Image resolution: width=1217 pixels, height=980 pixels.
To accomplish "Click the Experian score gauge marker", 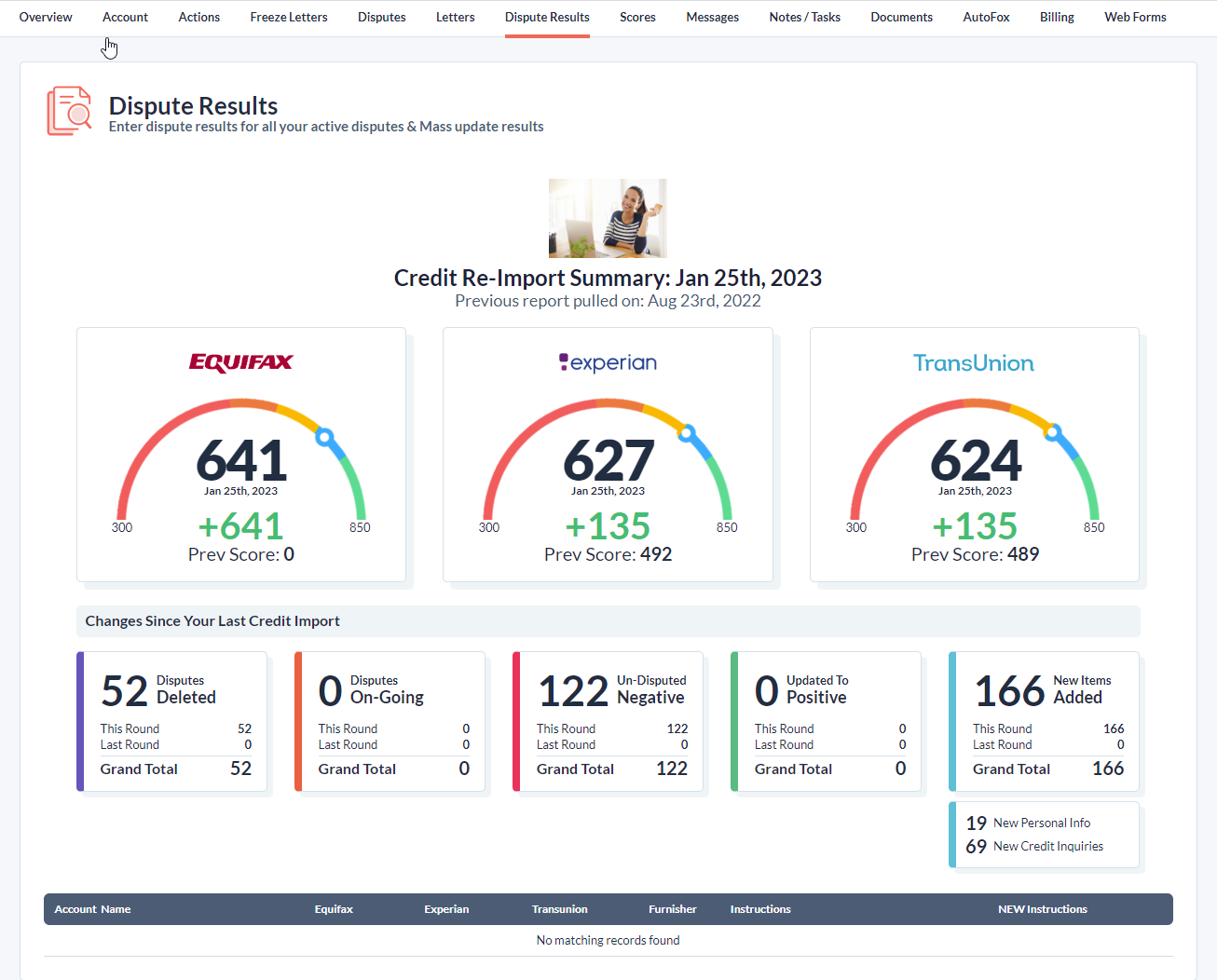I will tap(687, 433).
